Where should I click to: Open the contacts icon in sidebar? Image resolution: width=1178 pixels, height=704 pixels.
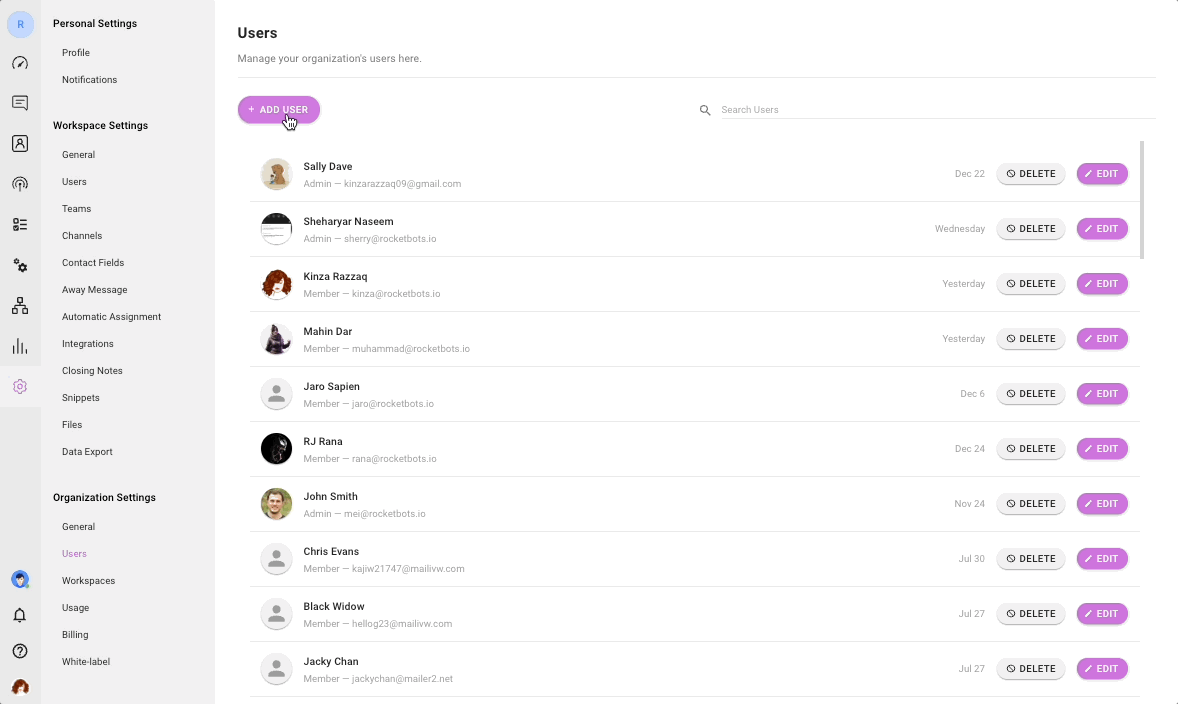[x=20, y=144]
